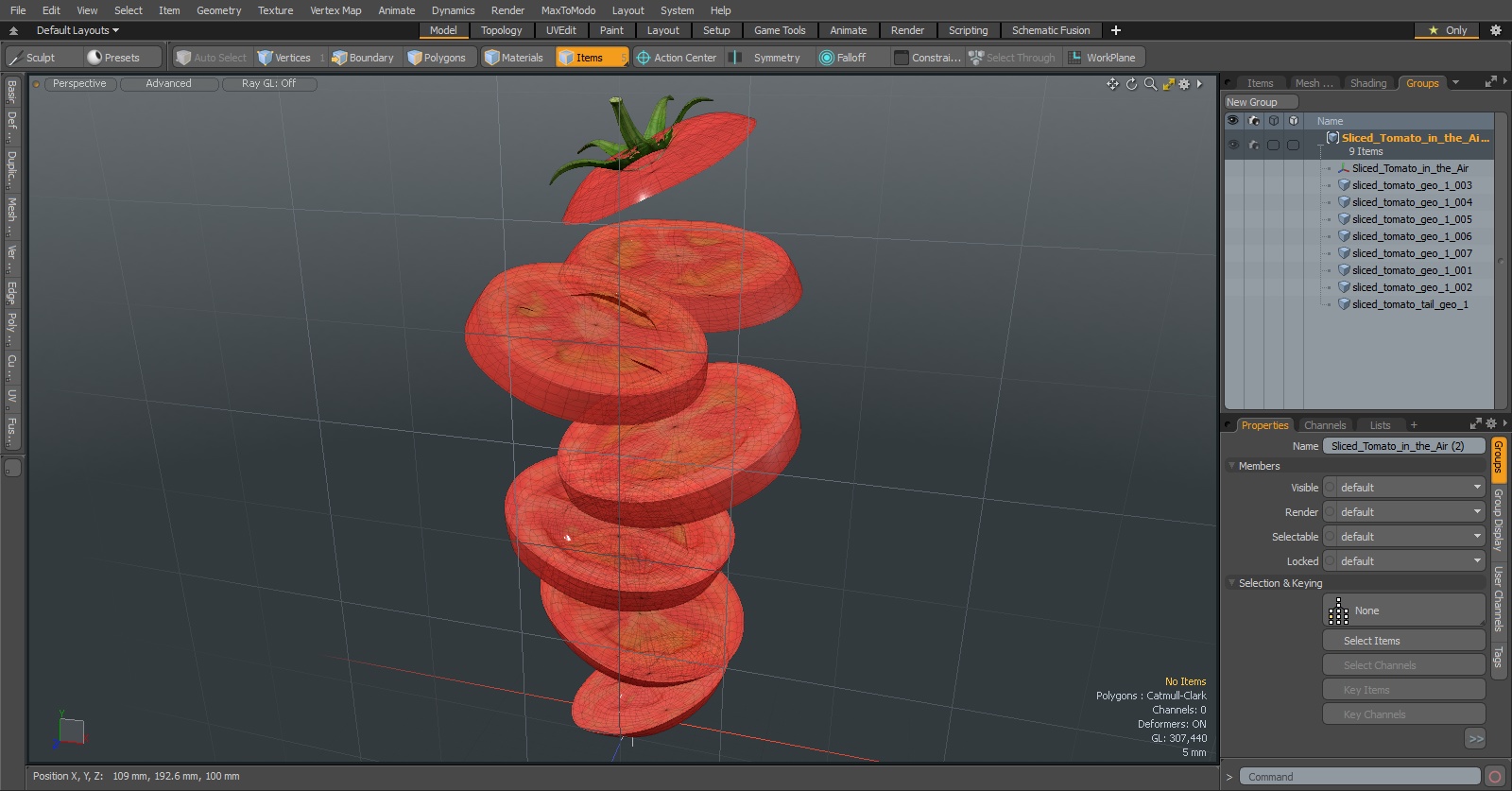Click the Ray GL: Off button
The image size is (1512, 791).
(268, 84)
